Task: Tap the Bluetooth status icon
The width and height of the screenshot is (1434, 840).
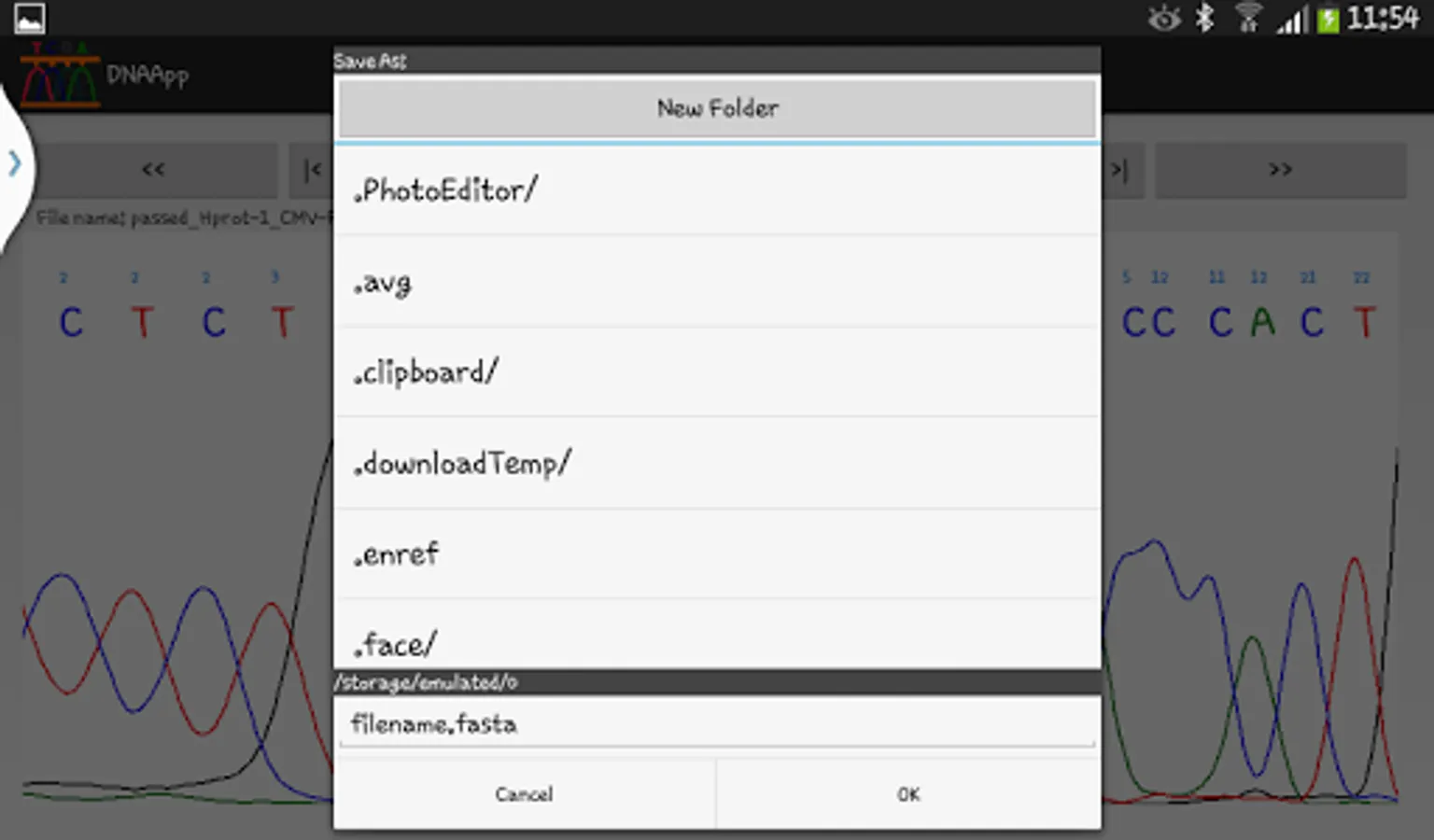Action: click(1205, 18)
